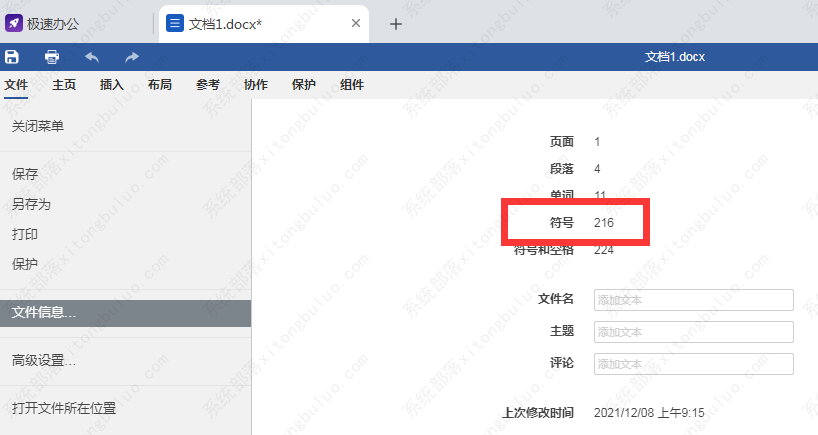Image resolution: width=818 pixels, height=435 pixels.
Task: Click the 评论 text input field
Action: click(693, 364)
